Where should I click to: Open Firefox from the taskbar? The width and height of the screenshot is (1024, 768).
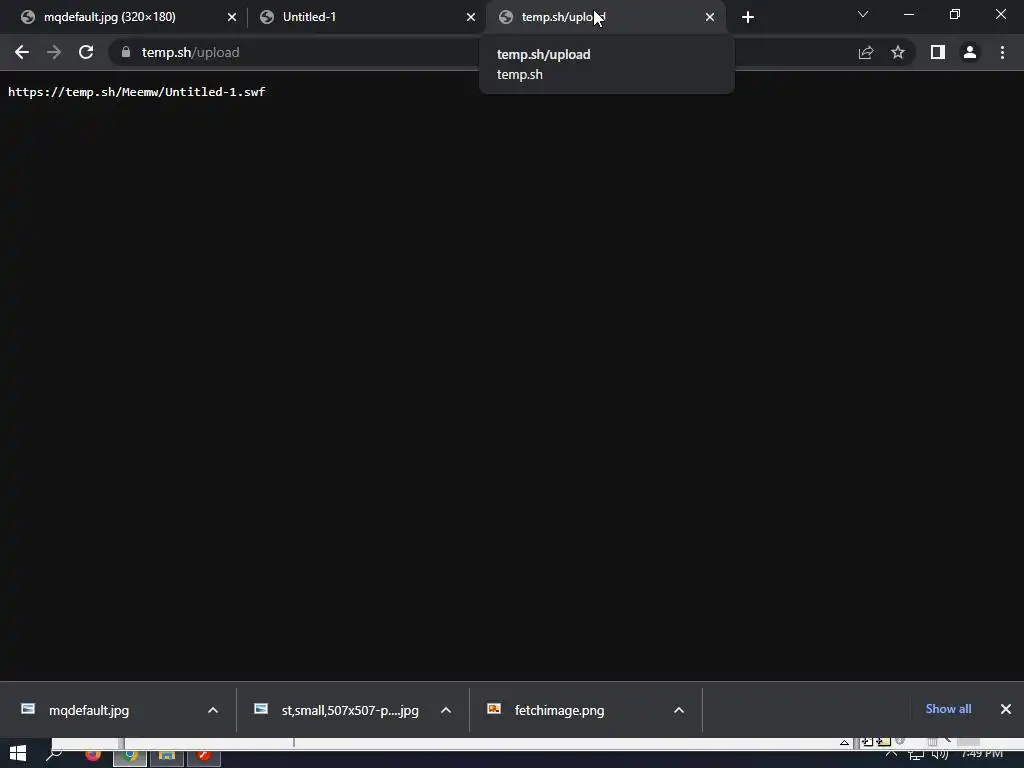click(93, 754)
